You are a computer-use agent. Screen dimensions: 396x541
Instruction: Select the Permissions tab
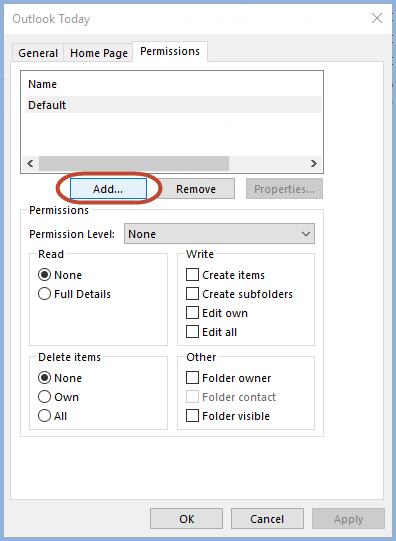pos(170,51)
